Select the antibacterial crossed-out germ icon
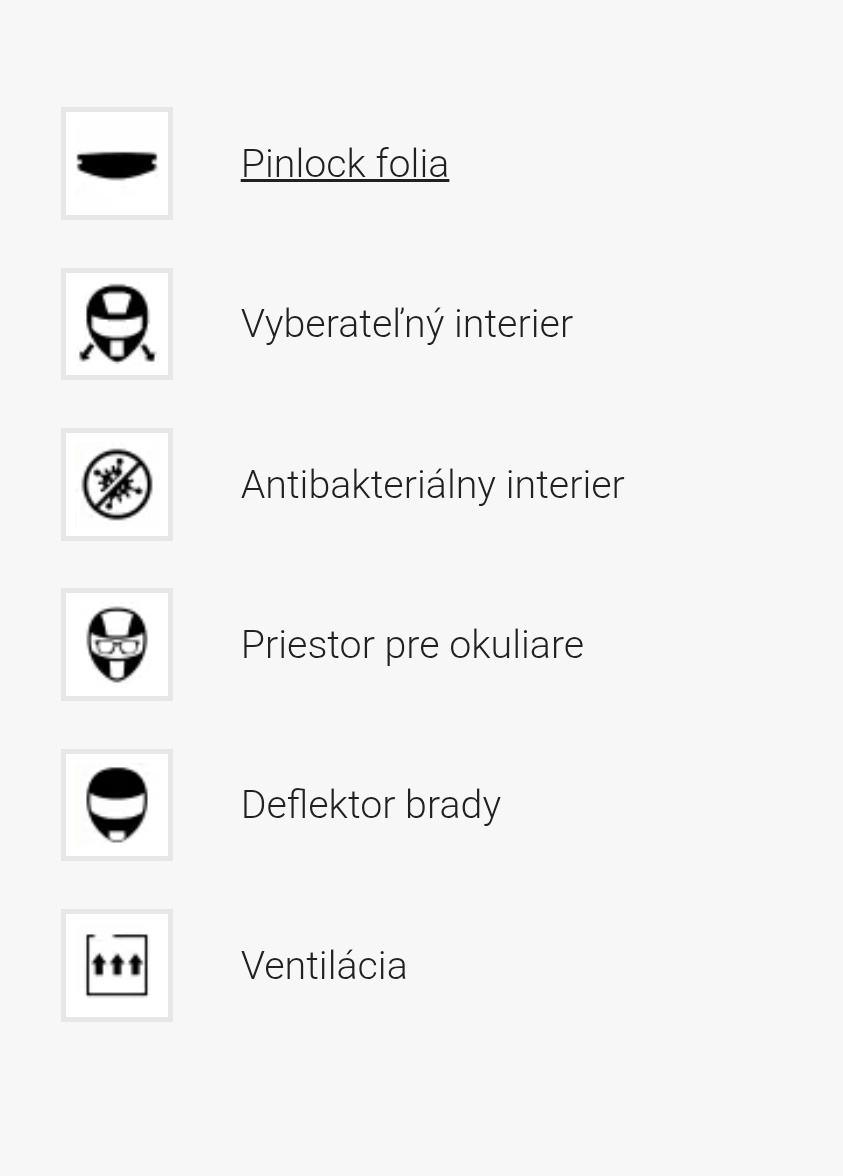The image size is (843, 1176). coord(117,485)
